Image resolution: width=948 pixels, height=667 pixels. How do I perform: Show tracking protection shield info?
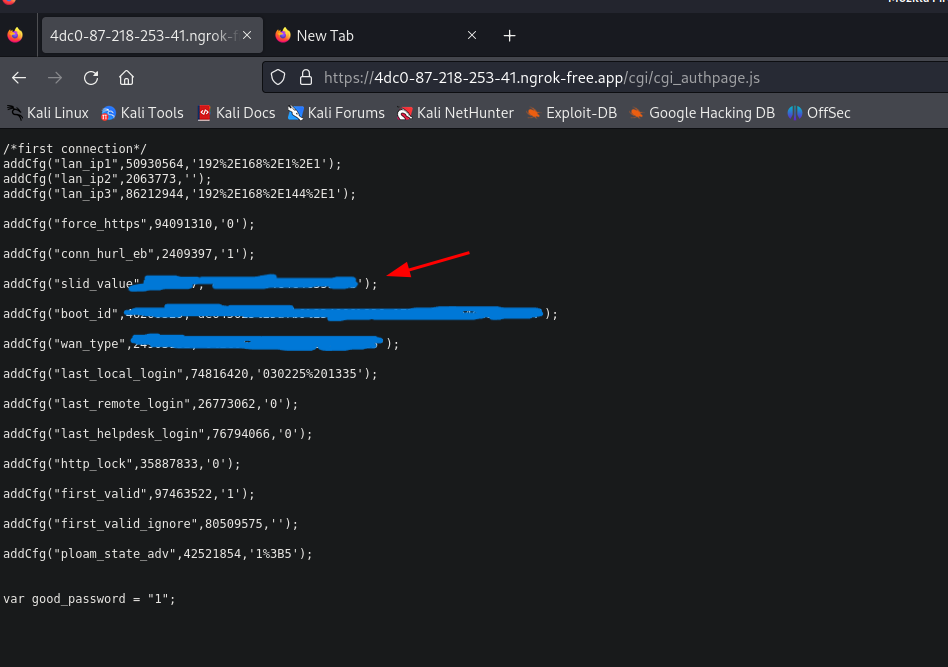point(278,77)
